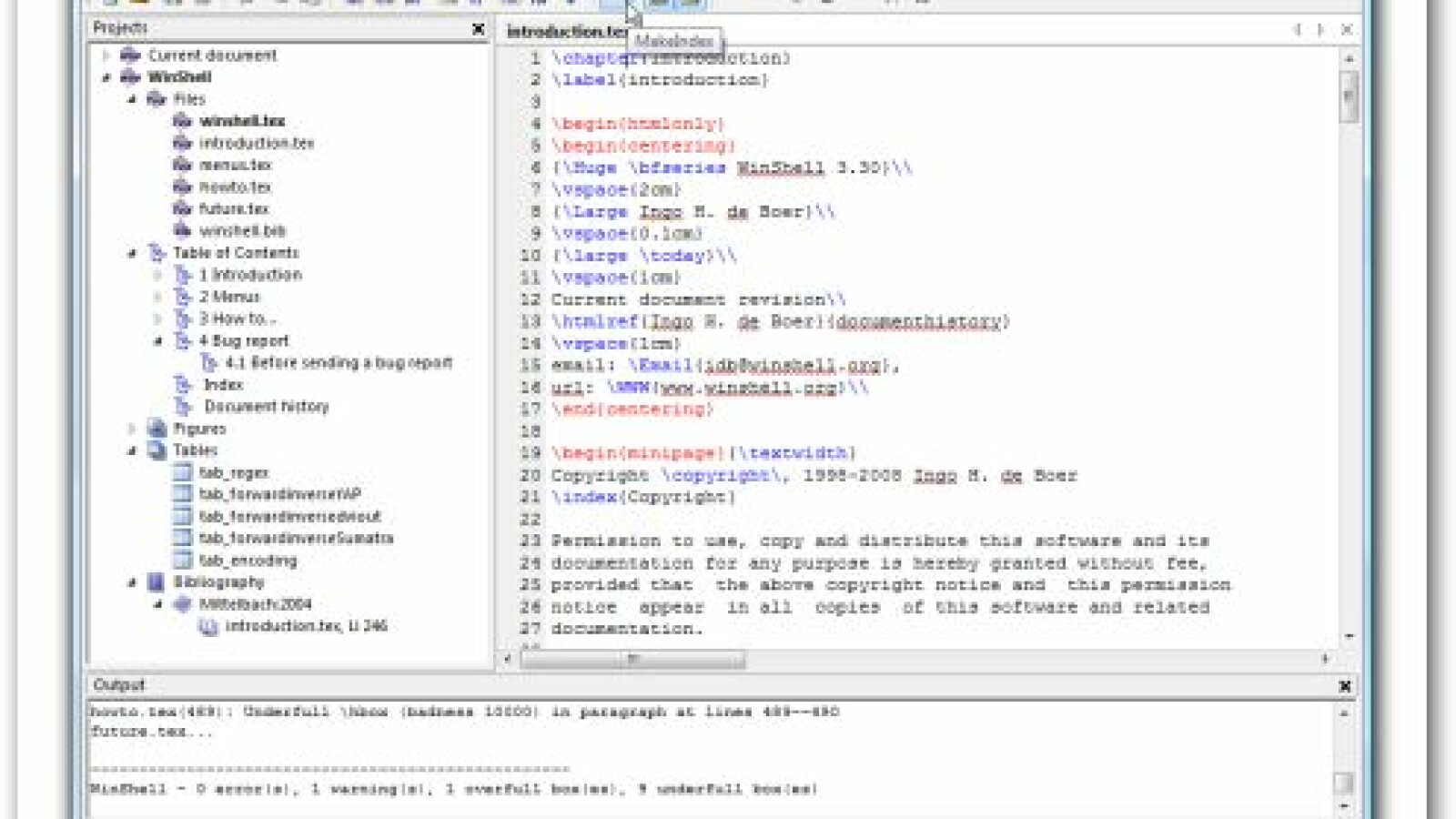
Task: Click the Index entry icon
Action: (182, 384)
